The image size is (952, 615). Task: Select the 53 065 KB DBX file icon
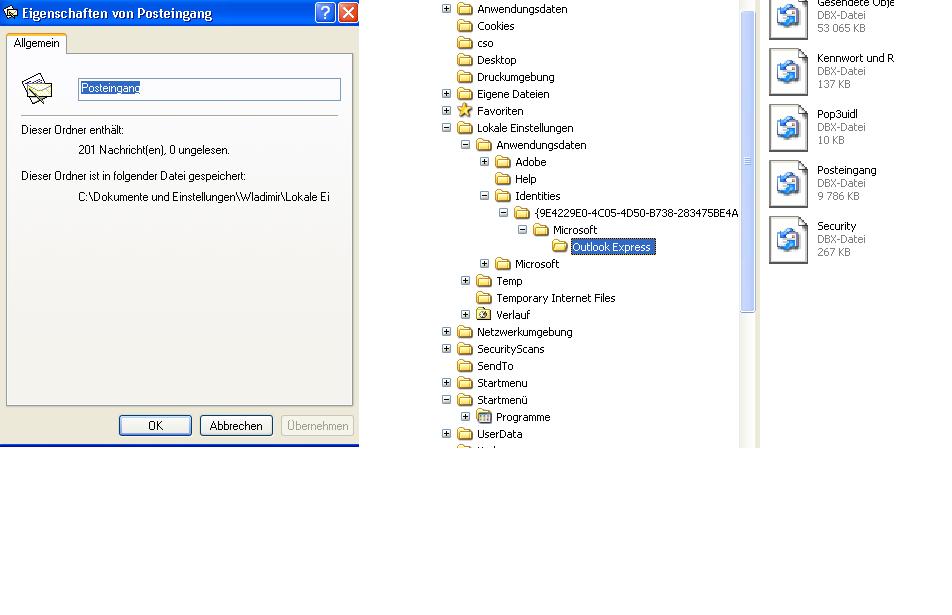[x=788, y=18]
